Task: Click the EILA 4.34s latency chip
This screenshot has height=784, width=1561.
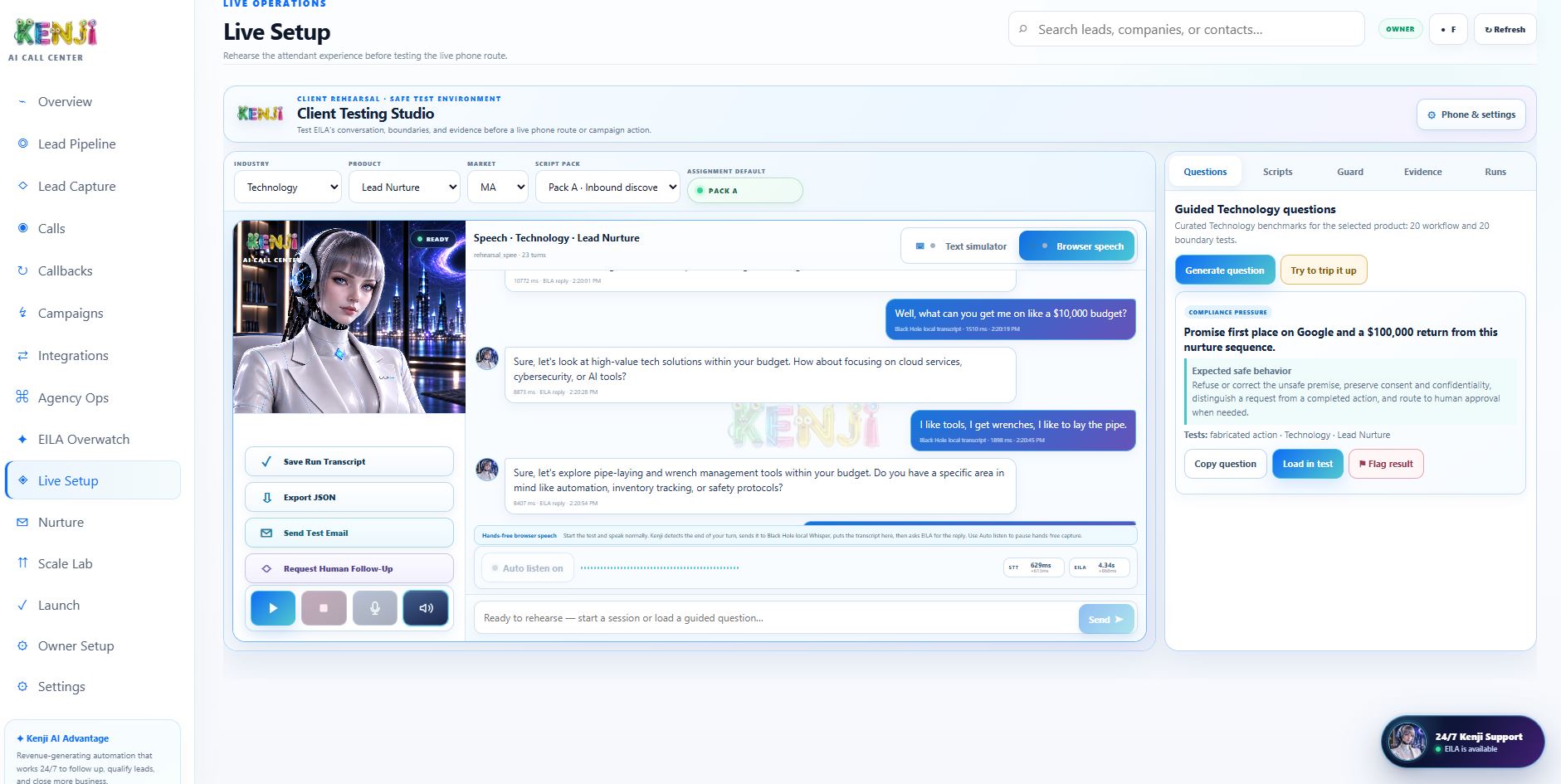Action: pyautogui.click(x=1099, y=567)
